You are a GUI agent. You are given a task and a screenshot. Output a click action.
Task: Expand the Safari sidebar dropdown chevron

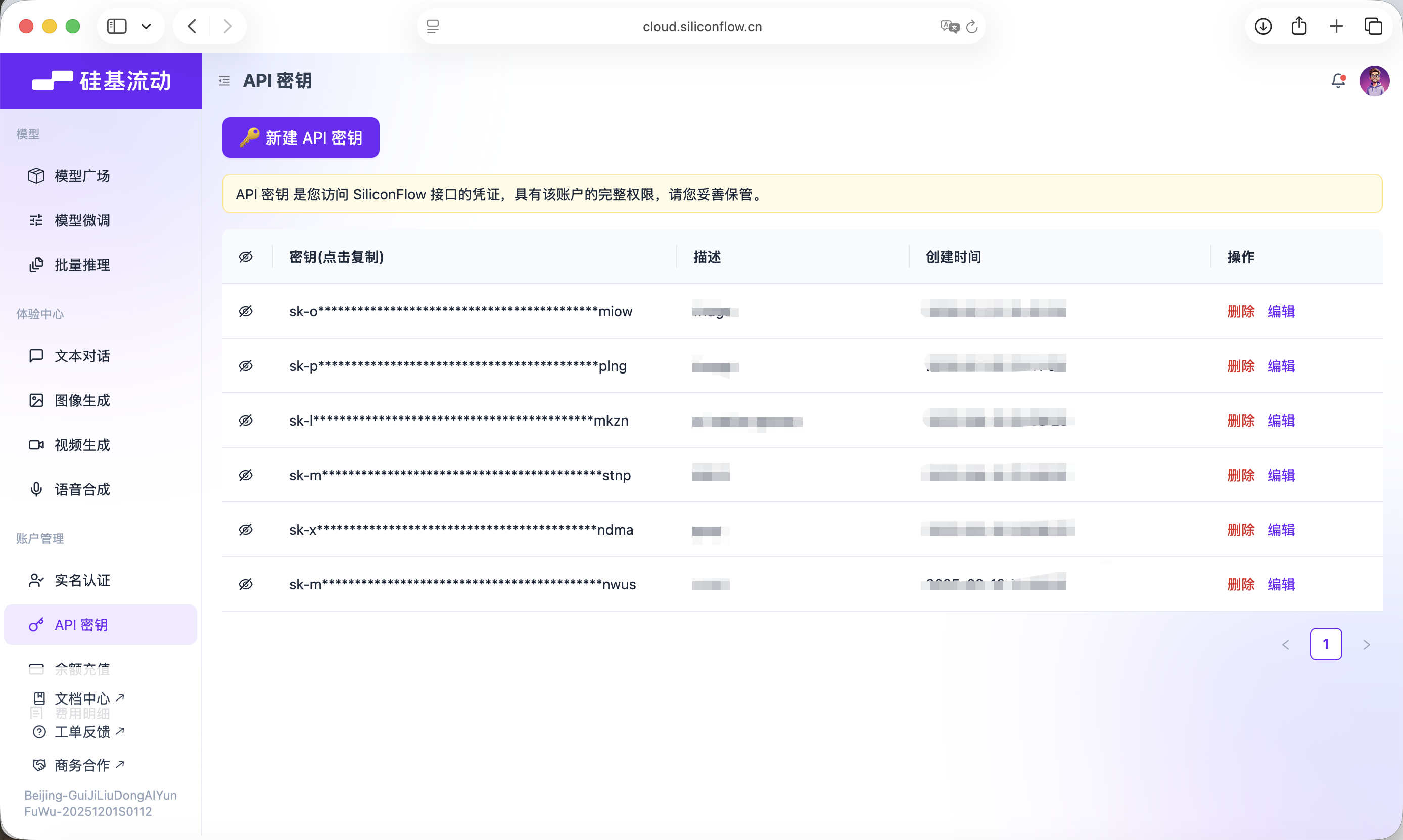coord(146,27)
